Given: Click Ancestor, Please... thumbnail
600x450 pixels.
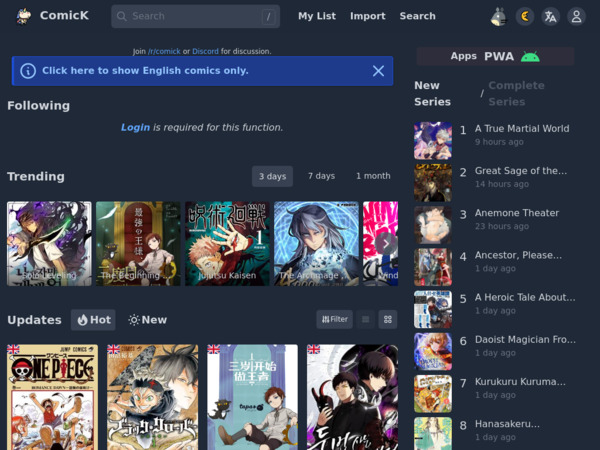Looking at the screenshot, I should click(x=433, y=267).
